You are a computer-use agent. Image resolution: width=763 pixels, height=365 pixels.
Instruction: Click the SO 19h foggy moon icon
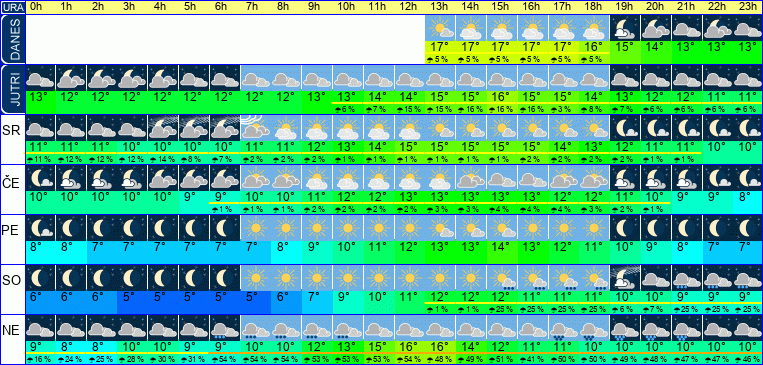(625, 278)
